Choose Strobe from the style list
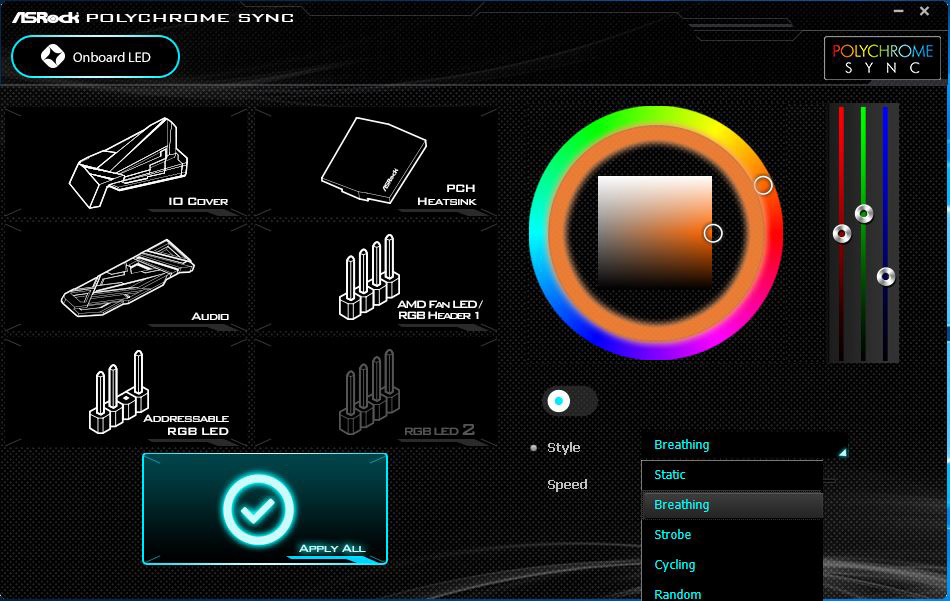Viewport: 950px width, 601px height. tap(732, 535)
